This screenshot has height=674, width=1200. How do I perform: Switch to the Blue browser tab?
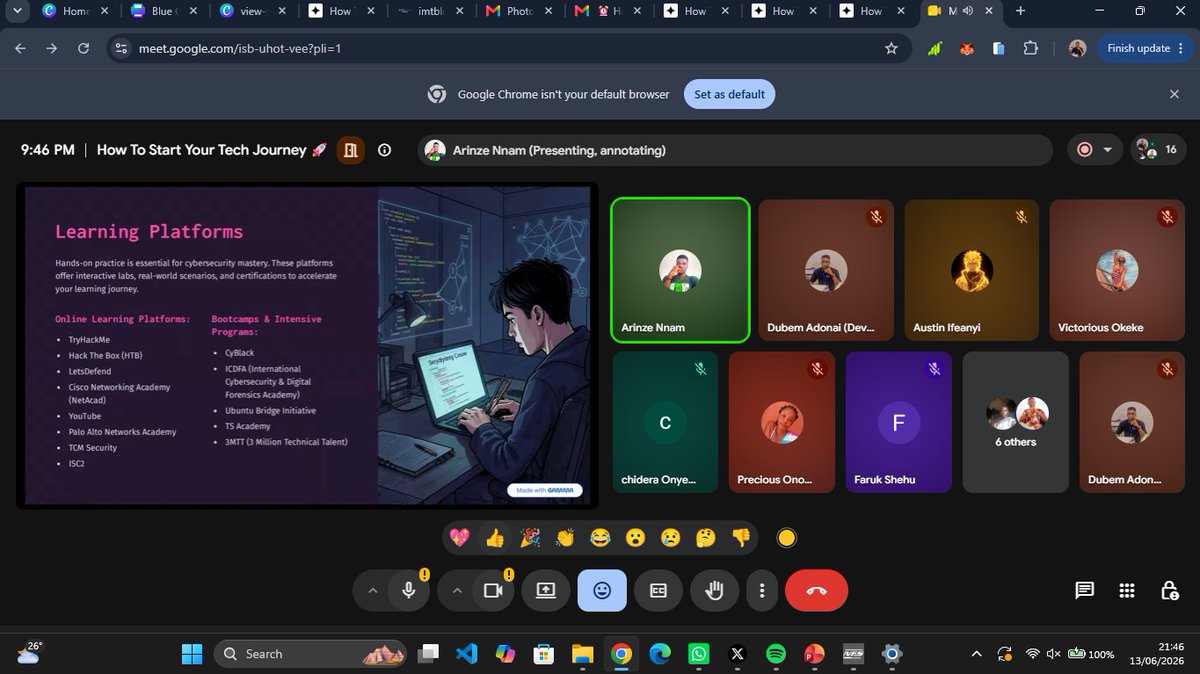[162, 11]
